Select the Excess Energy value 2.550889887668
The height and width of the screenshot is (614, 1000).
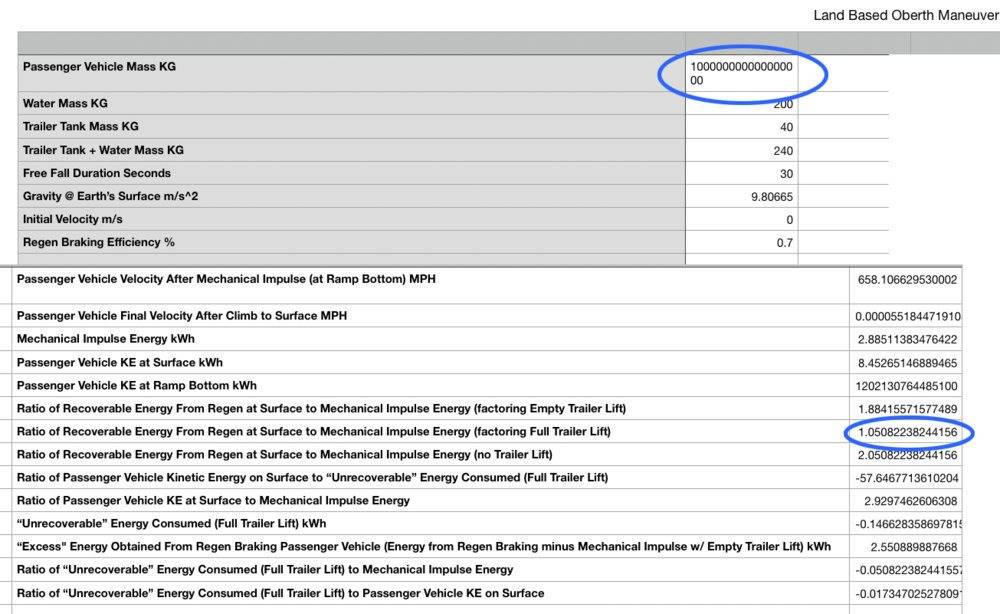point(914,547)
